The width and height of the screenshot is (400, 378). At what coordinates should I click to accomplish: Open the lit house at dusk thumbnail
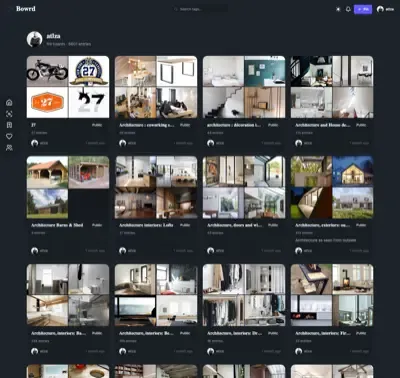(x=353, y=171)
